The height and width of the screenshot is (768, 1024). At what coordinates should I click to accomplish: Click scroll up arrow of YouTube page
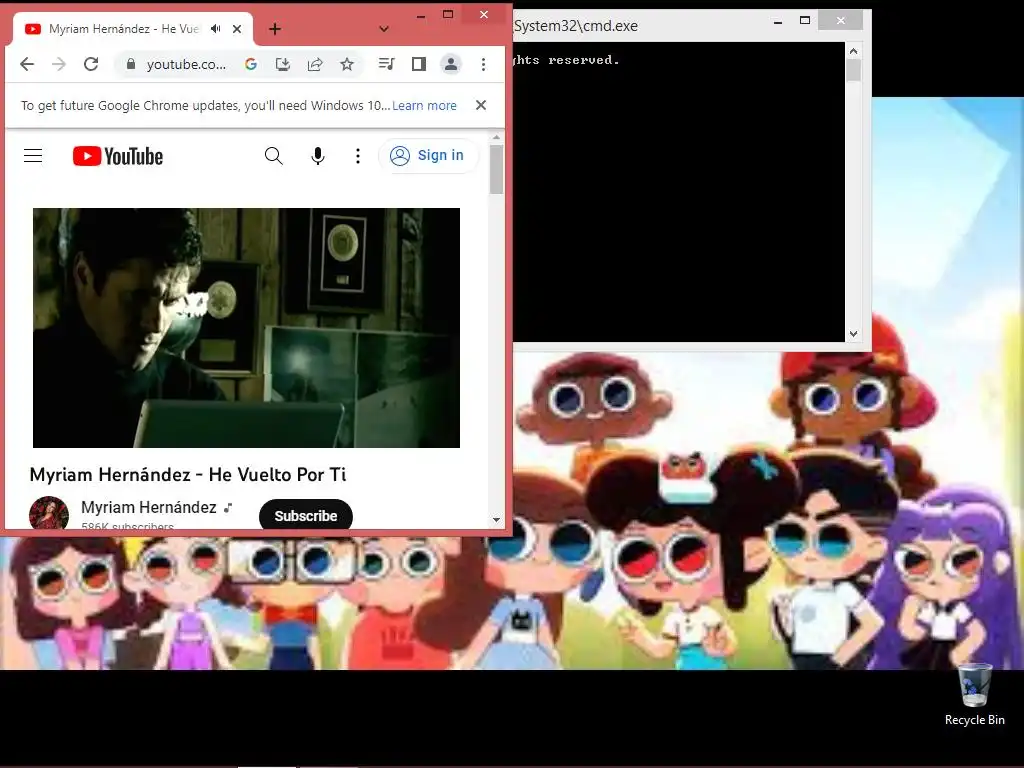[496, 137]
